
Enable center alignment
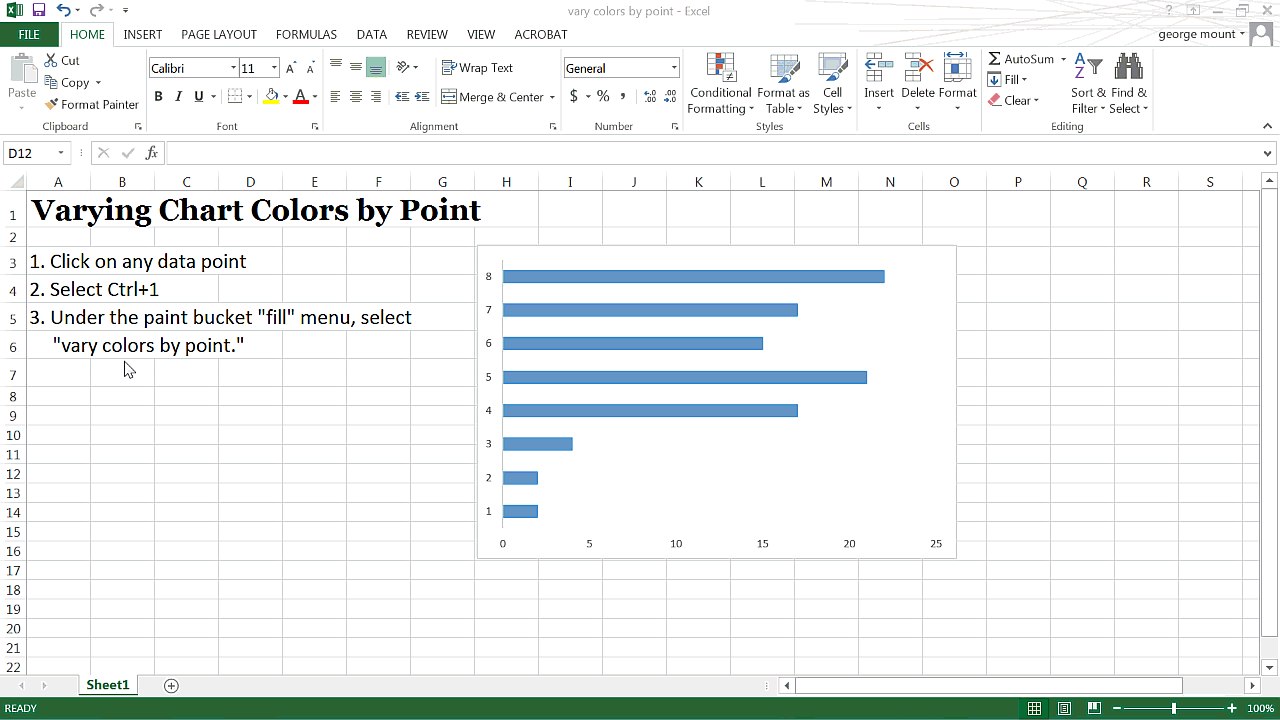[x=356, y=96]
